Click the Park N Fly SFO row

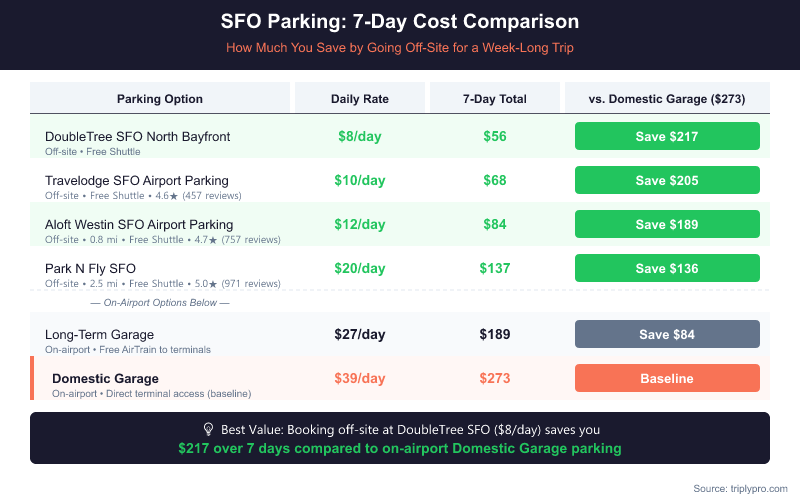pyautogui.click(x=91, y=268)
